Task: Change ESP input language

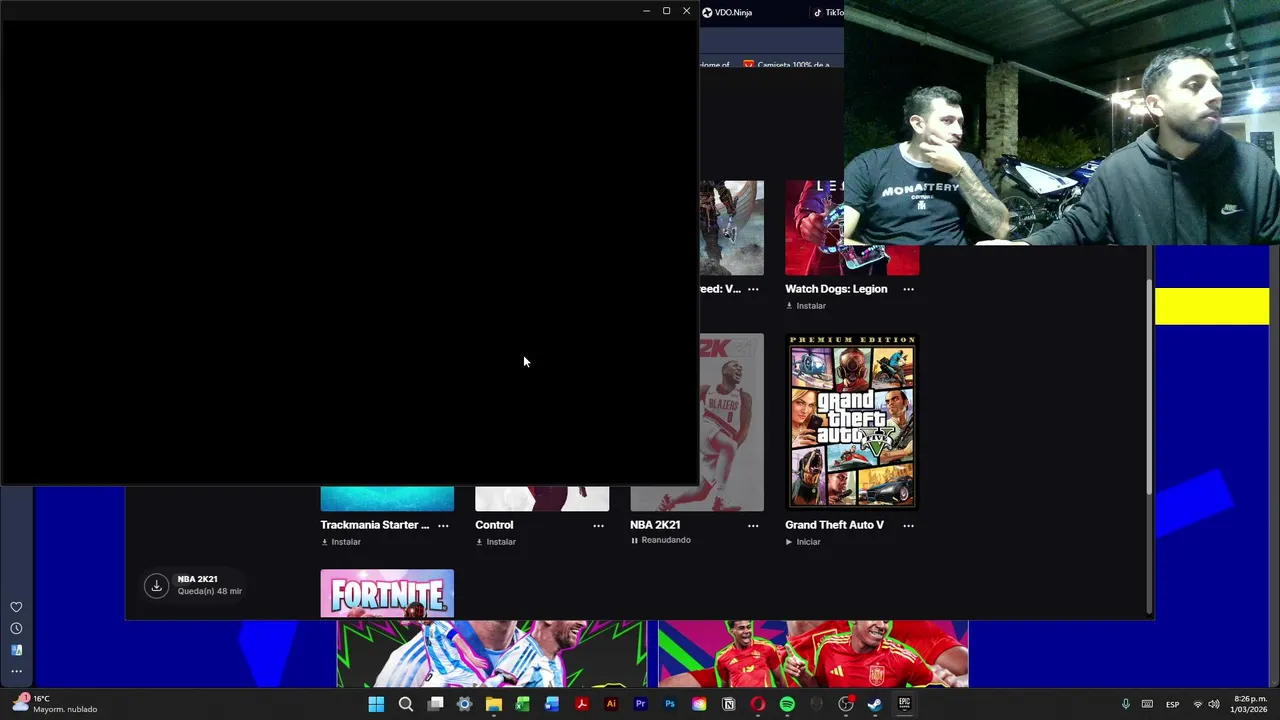Action: (1172, 704)
